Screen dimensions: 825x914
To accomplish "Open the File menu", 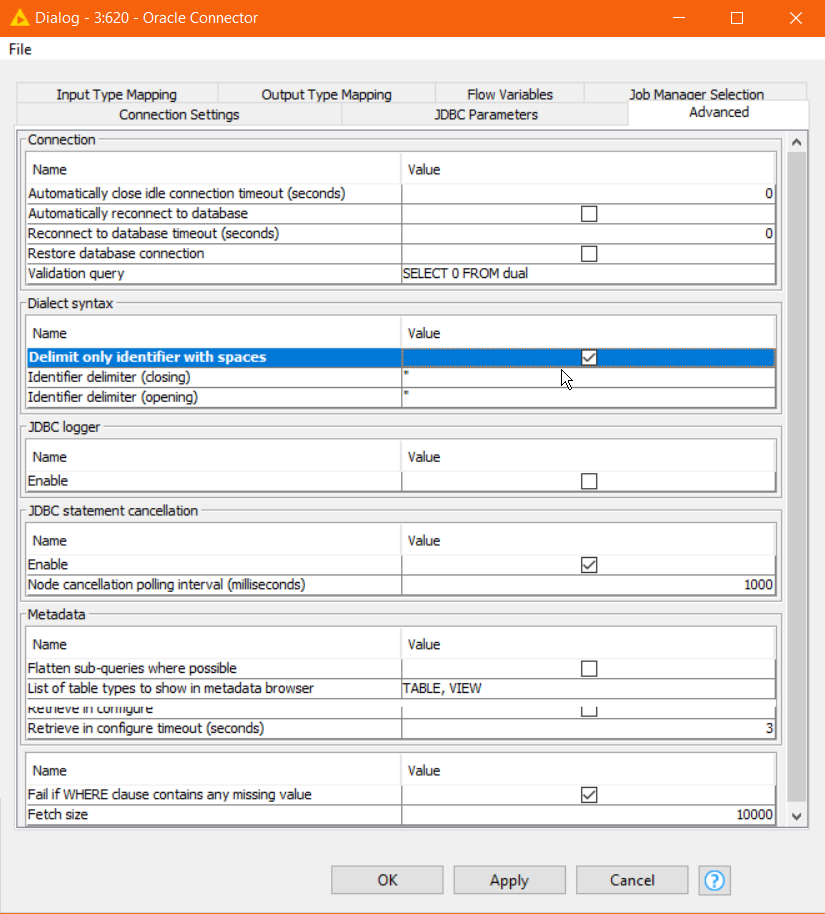I will 20,50.
